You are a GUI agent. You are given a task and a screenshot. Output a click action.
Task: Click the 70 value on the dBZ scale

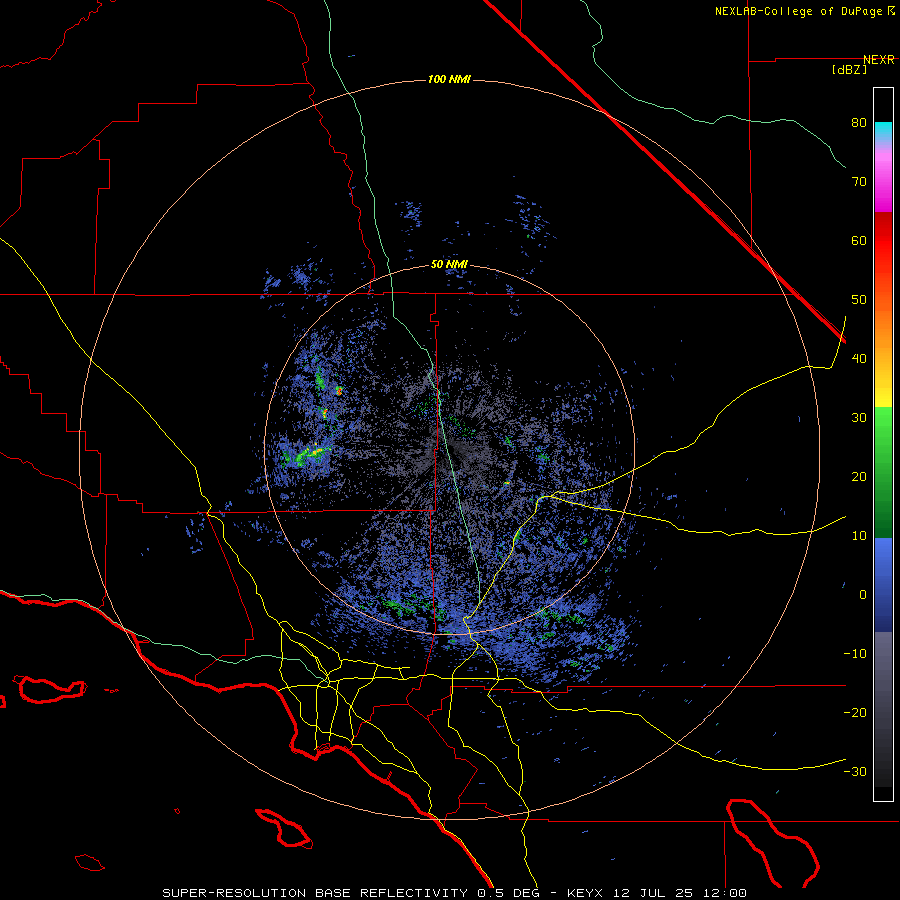(x=859, y=181)
